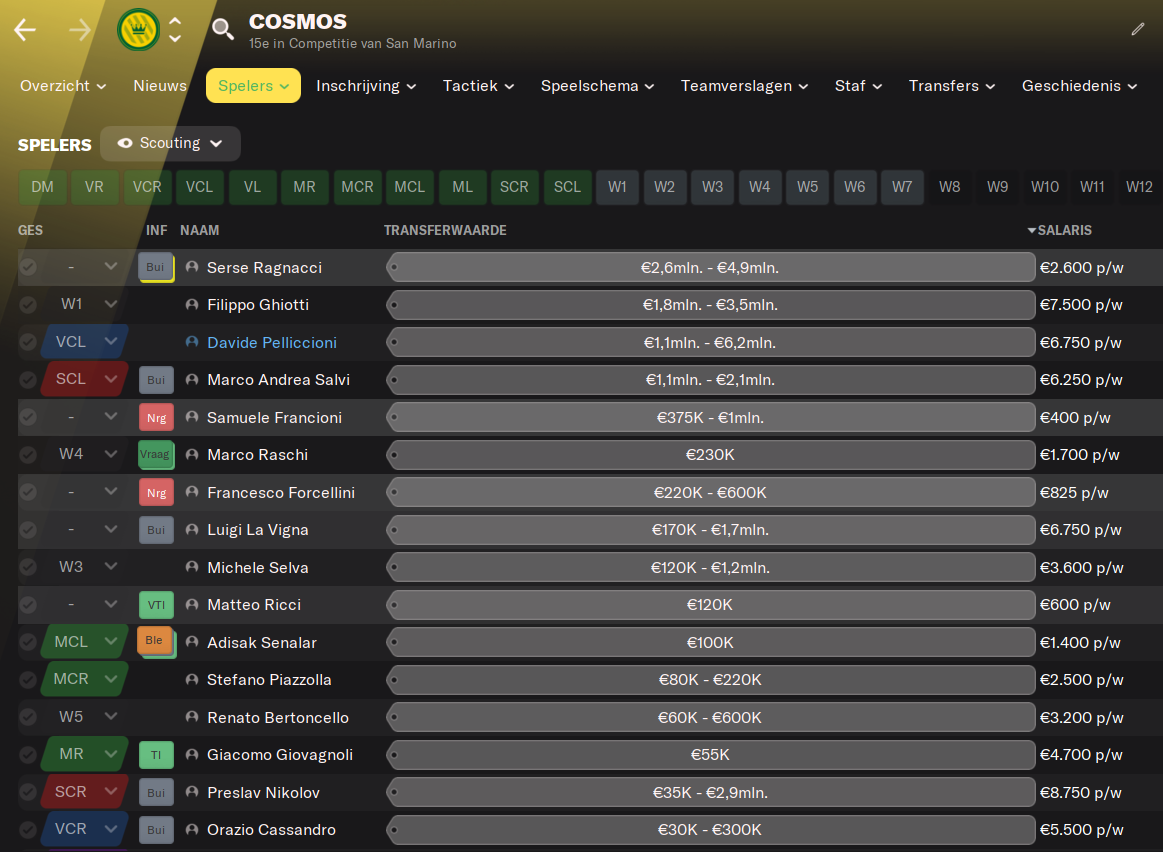Open the Geschiedenis menu
Viewport: 1163px width, 852px height.
point(1079,86)
